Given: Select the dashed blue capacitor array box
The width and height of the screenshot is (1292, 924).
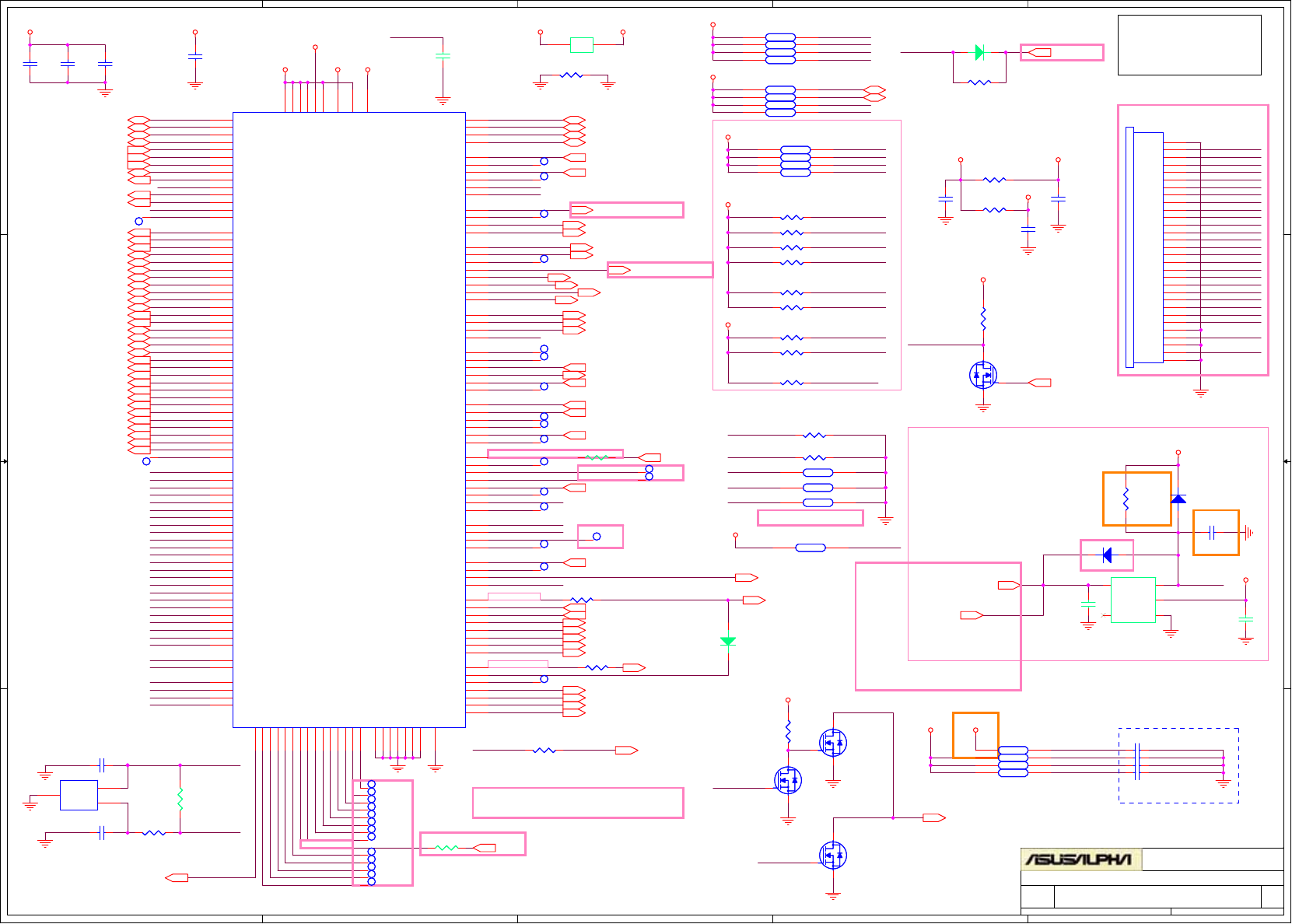Looking at the screenshot, I should click(x=1178, y=765).
